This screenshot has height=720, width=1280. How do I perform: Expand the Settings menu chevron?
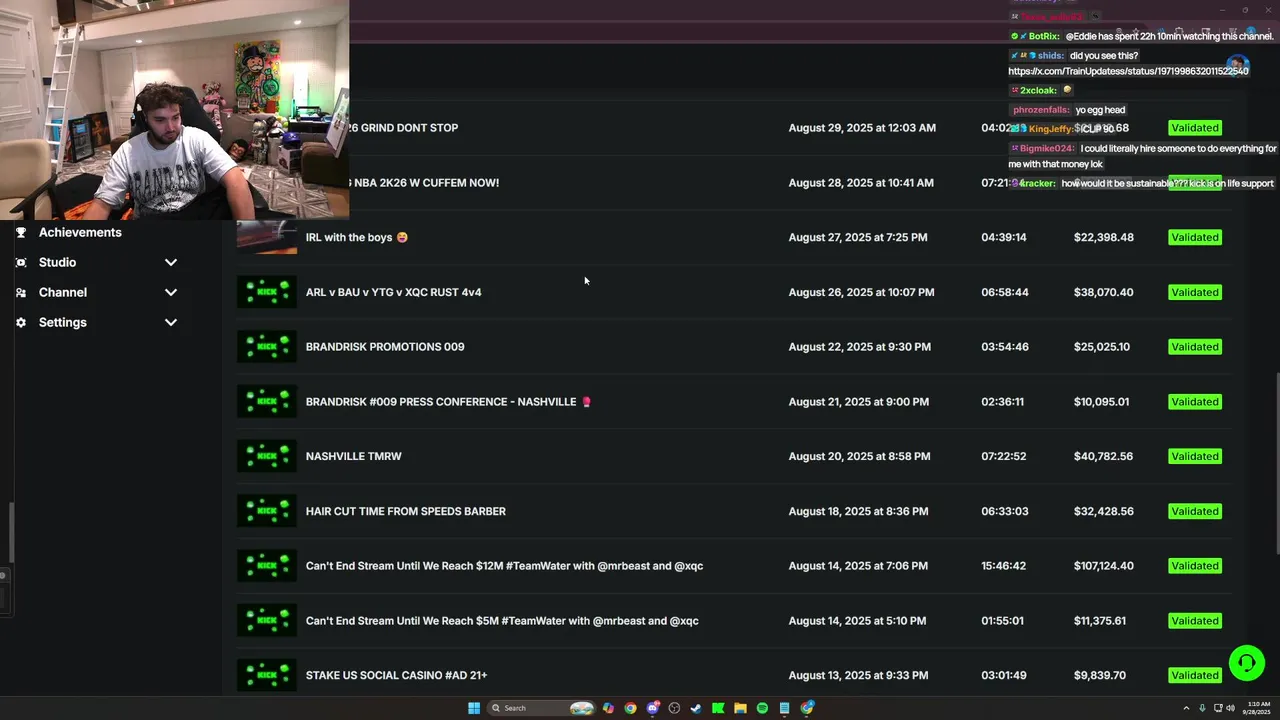point(171,322)
